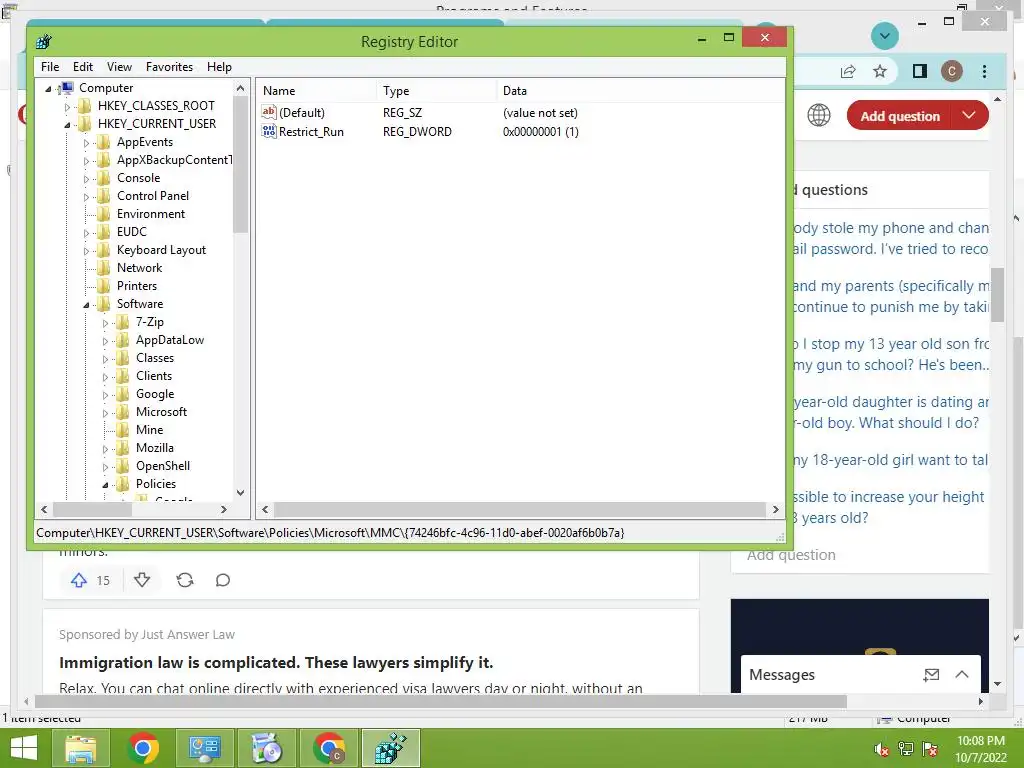Click the values pane scroll-right arrow
The width and height of the screenshot is (1024, 768).
pyautogui.click(x=775, y=509)
